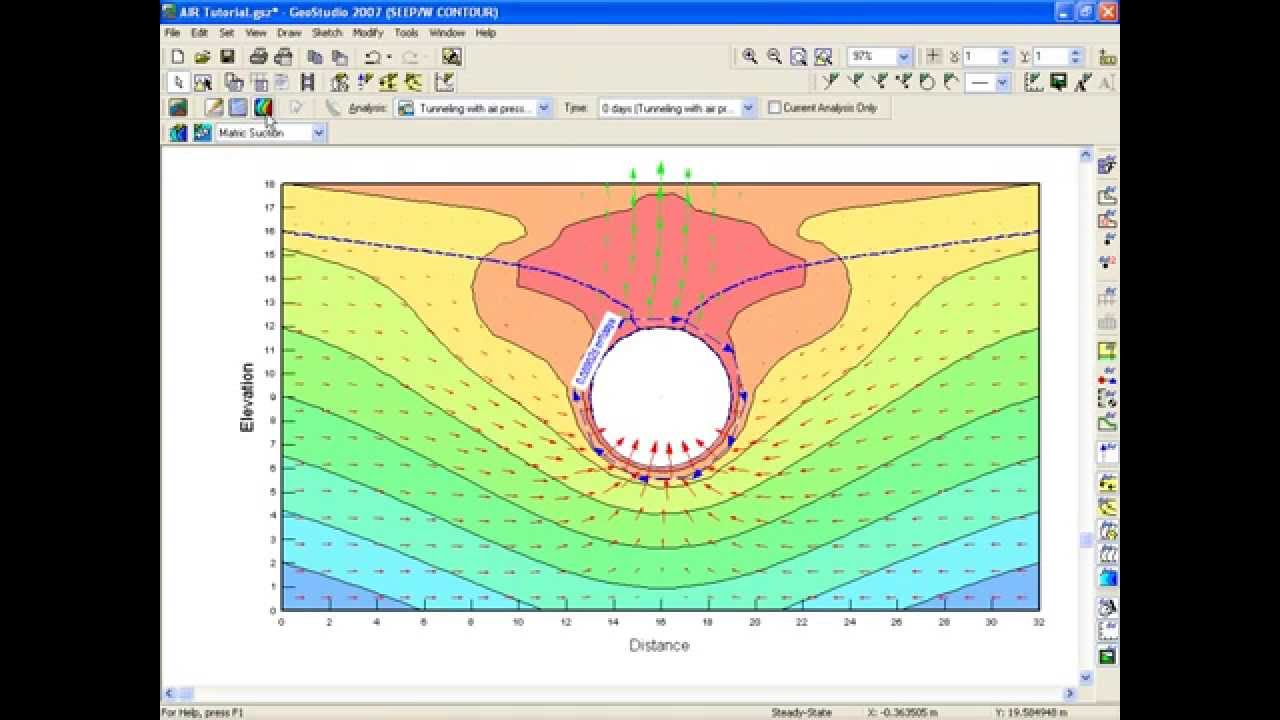Click the zoom-to-region icon beside Zoom Out
The image size is (1280, 720).
click(x=798, y=57)
